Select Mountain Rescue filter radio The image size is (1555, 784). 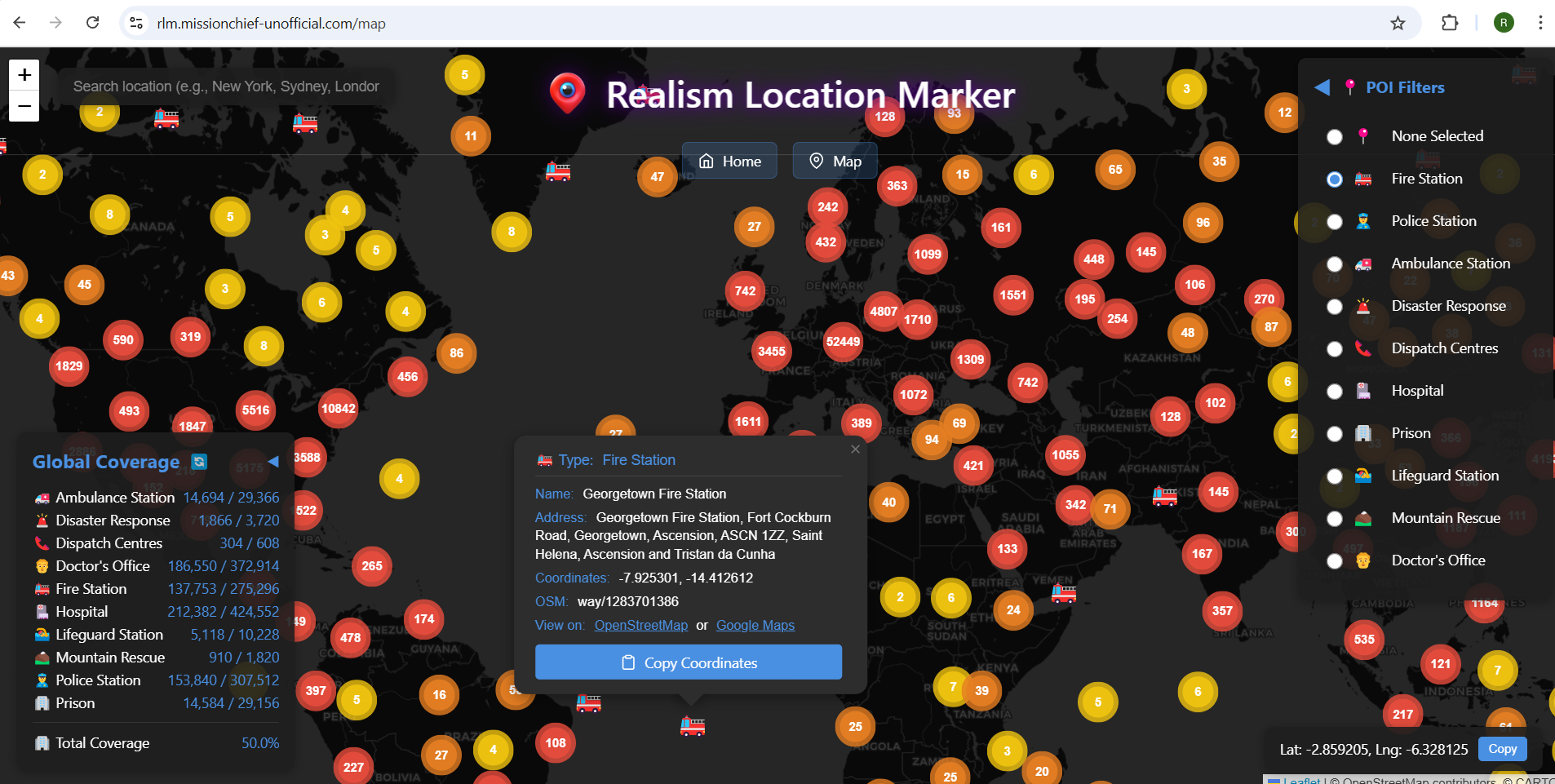tap(1335, 519)
